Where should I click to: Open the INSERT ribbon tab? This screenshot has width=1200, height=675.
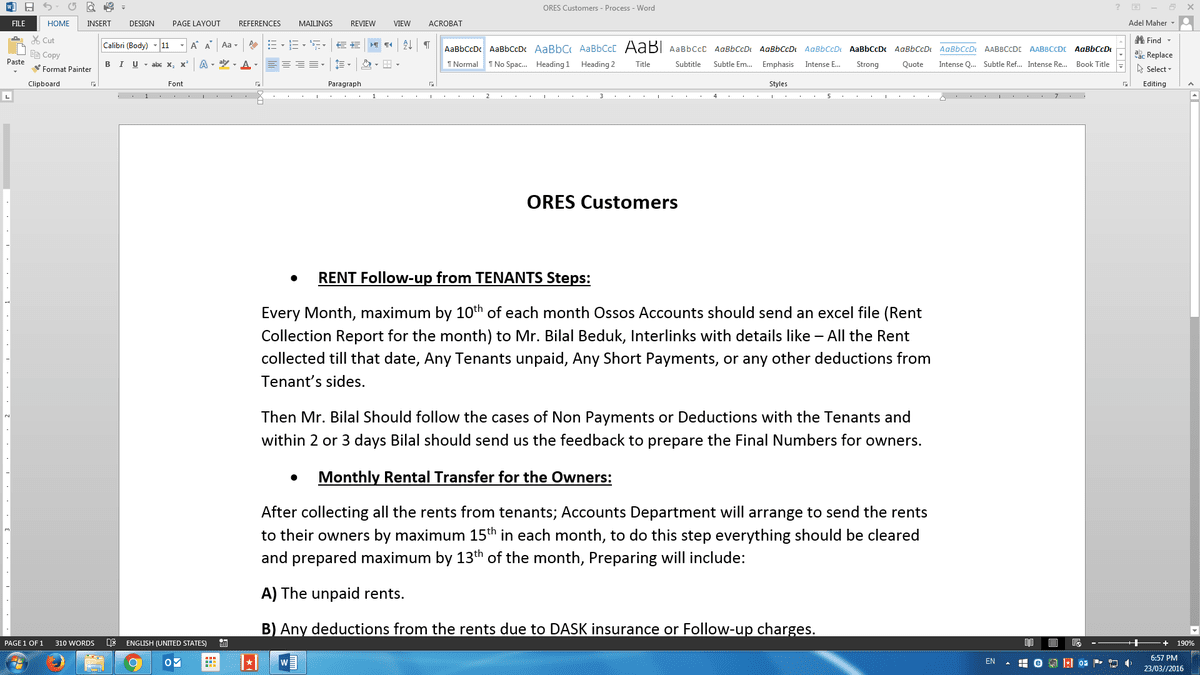pos(98,22)
